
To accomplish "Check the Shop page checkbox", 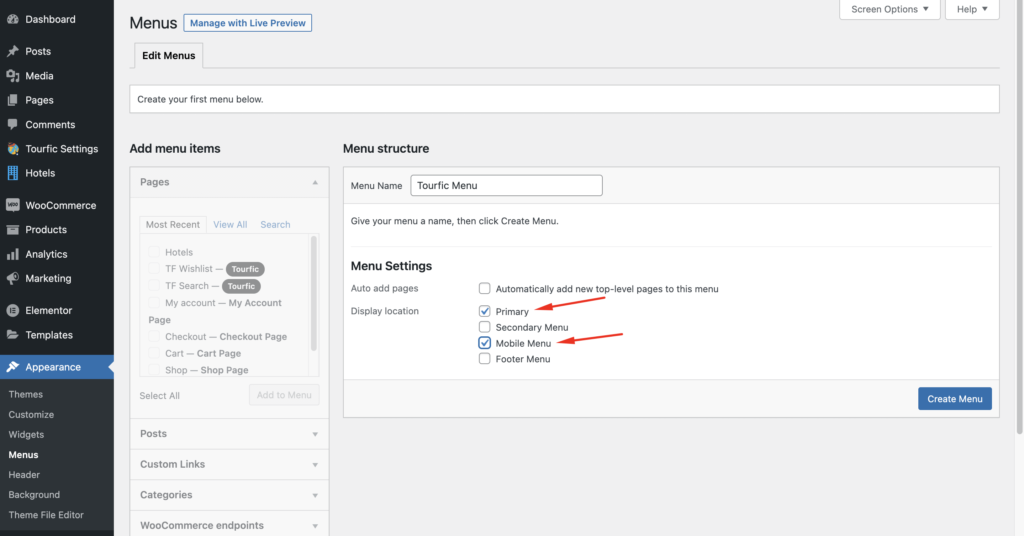I will 154,370.
